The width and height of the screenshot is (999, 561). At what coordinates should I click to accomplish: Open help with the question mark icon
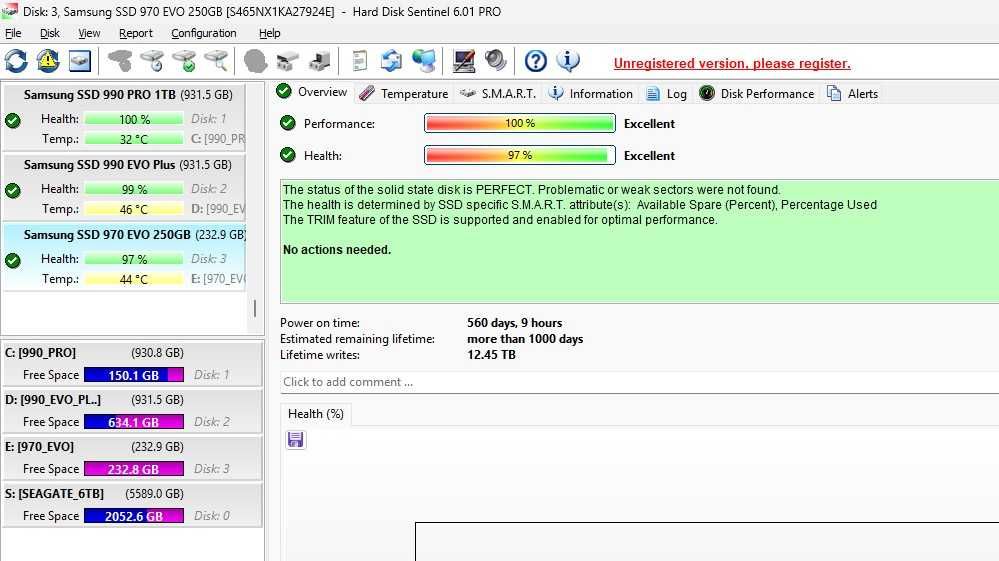535,61
